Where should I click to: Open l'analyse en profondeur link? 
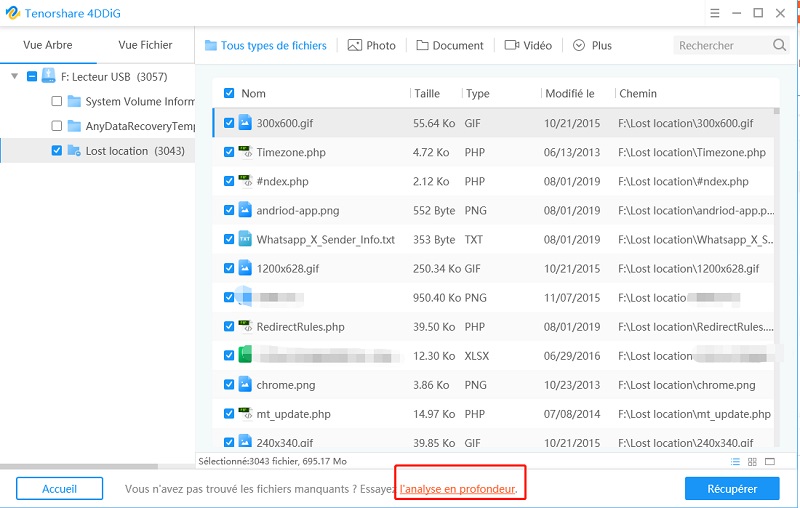pyautogui.click(x=458, y=489)
